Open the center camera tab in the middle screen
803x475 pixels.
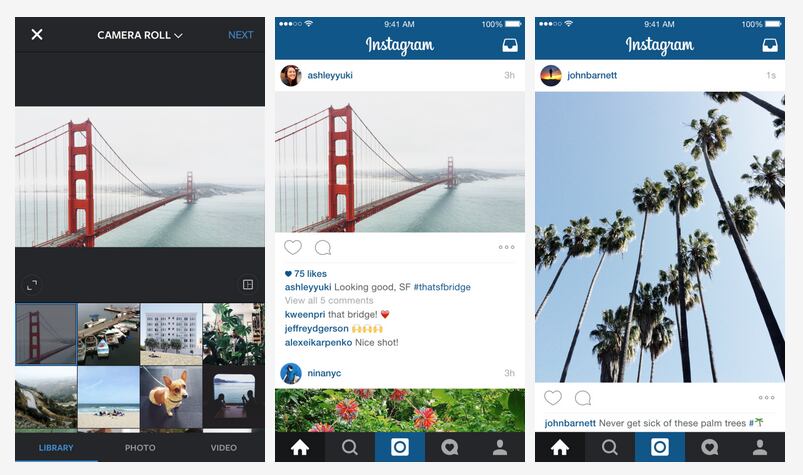click(400, 447)
